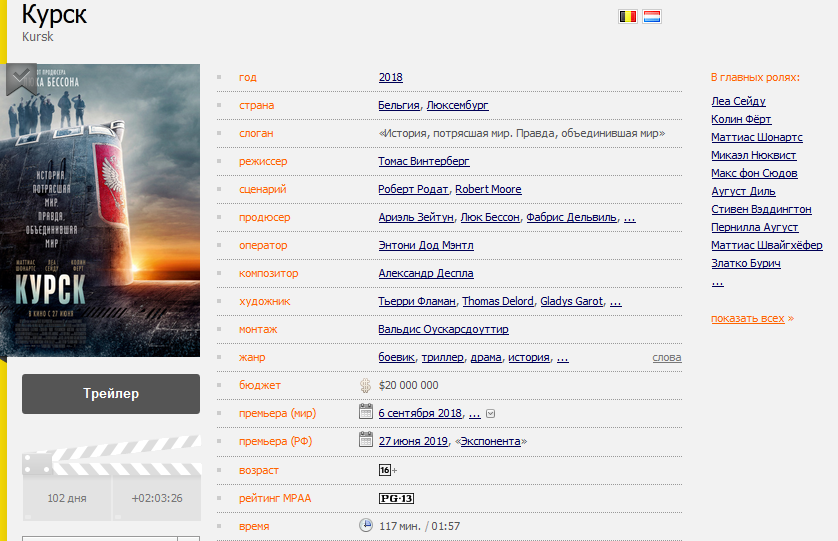Open country link Бельгия
The image size is (838, 541).
coord(399,105)
